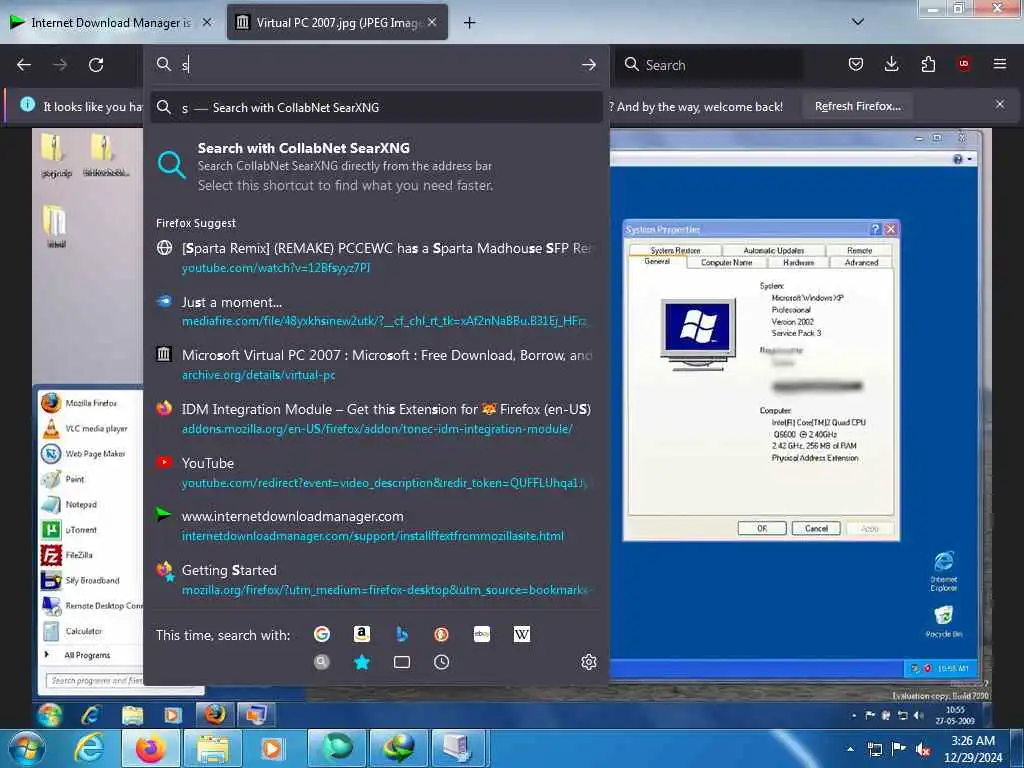Open Action Center flag tray icon
The image size is (1024, 768).
click(899, 749)
